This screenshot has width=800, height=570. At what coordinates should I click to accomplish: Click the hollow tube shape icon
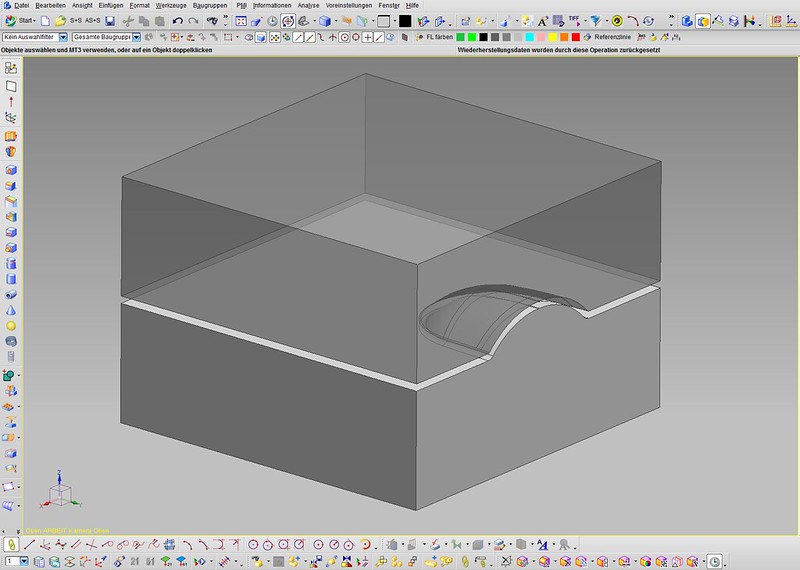coord(11,294)
